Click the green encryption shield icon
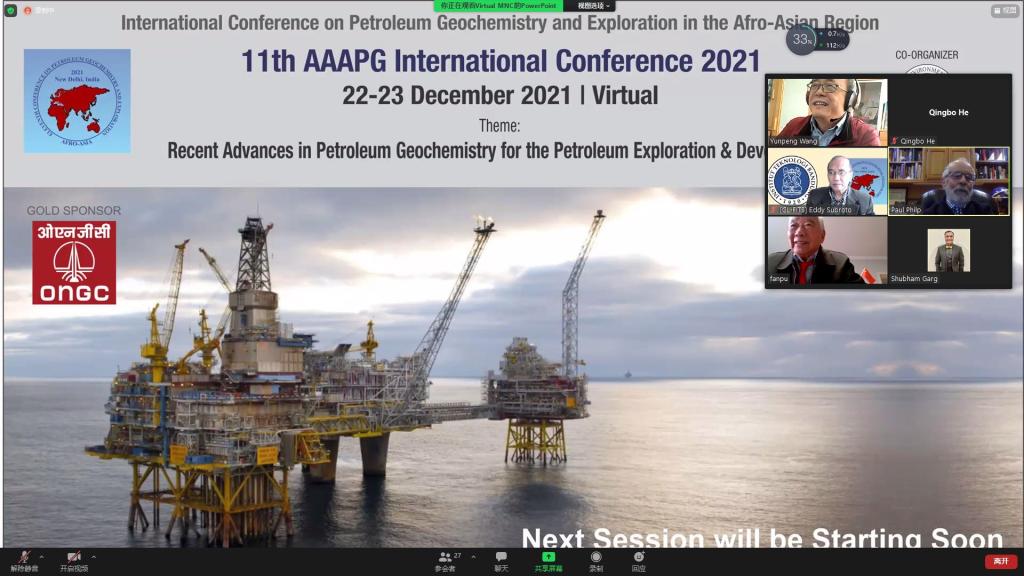Viewport: 1024px width, 576px height. click(11, 11)
